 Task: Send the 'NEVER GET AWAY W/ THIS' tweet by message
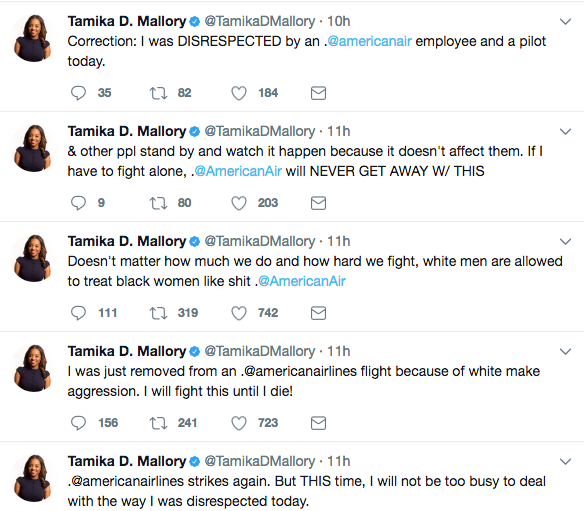(318, 203)
